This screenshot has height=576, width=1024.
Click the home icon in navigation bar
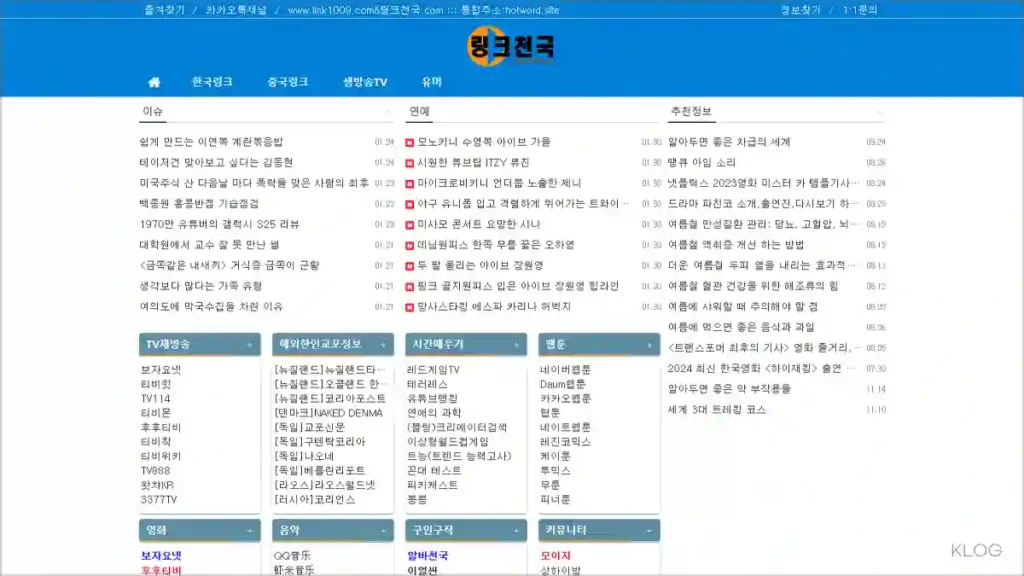click(154, 82)
